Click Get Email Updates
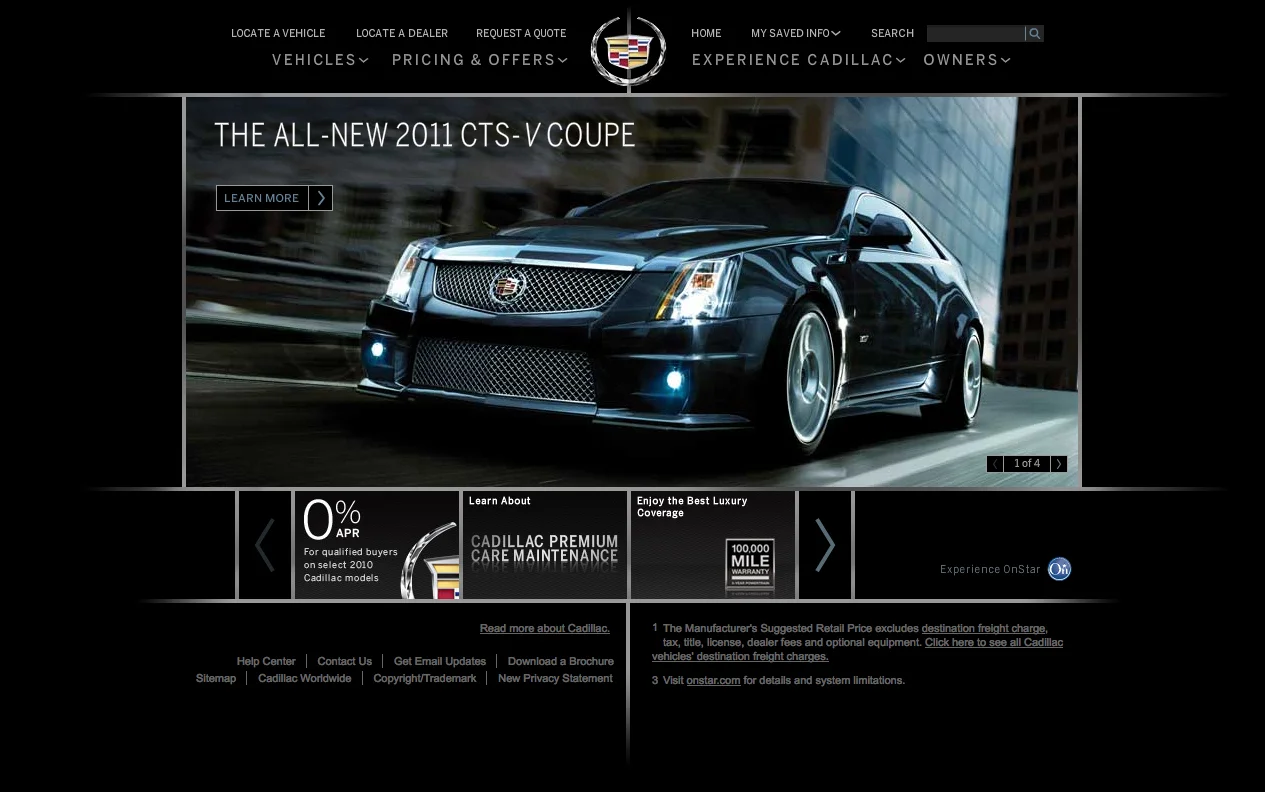The image size is (1265, 792). click(440, 661)
